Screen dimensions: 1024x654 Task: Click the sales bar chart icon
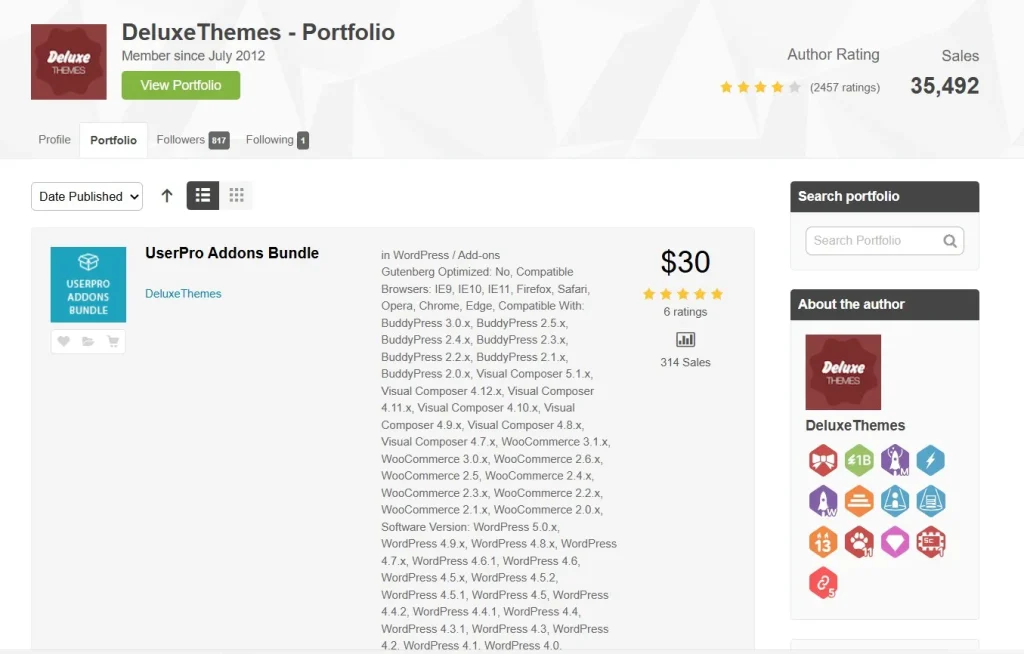pyautogui.click(x=685, y=340)
